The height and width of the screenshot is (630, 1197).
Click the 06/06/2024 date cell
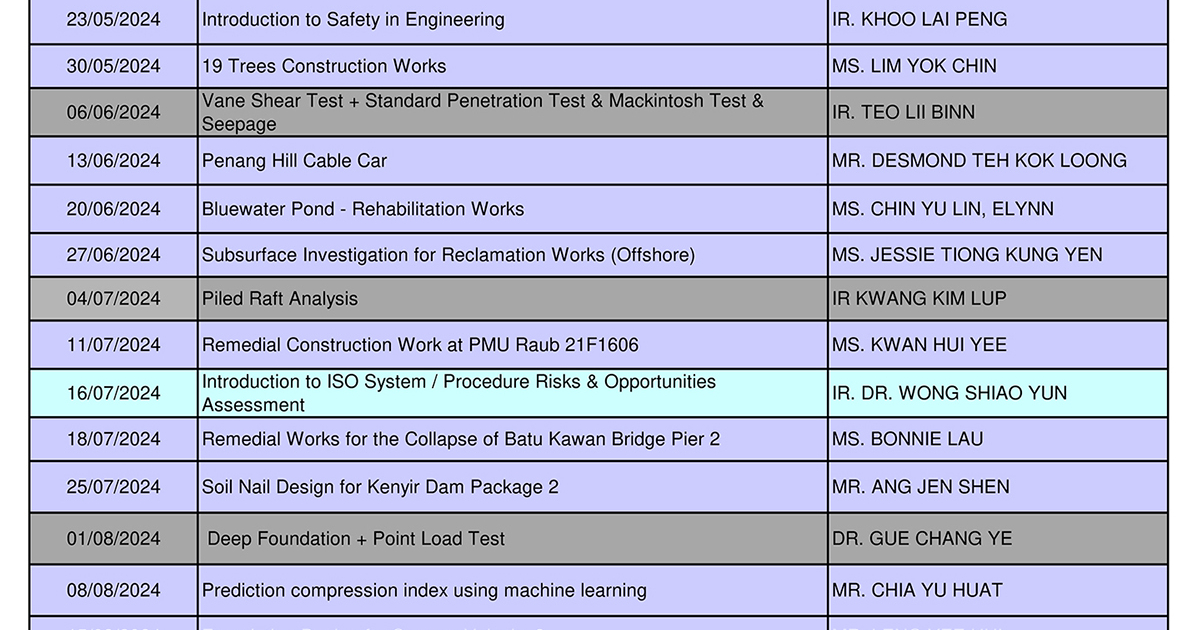click(113, 112)
